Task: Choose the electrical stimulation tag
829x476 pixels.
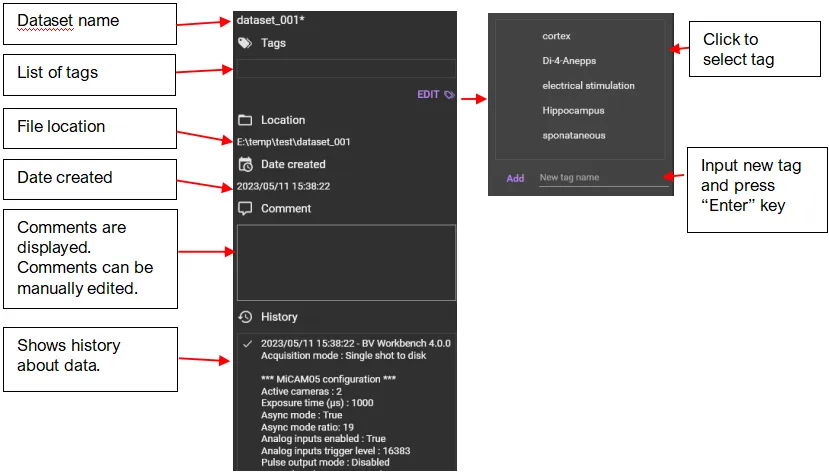Action: [588, 86]
